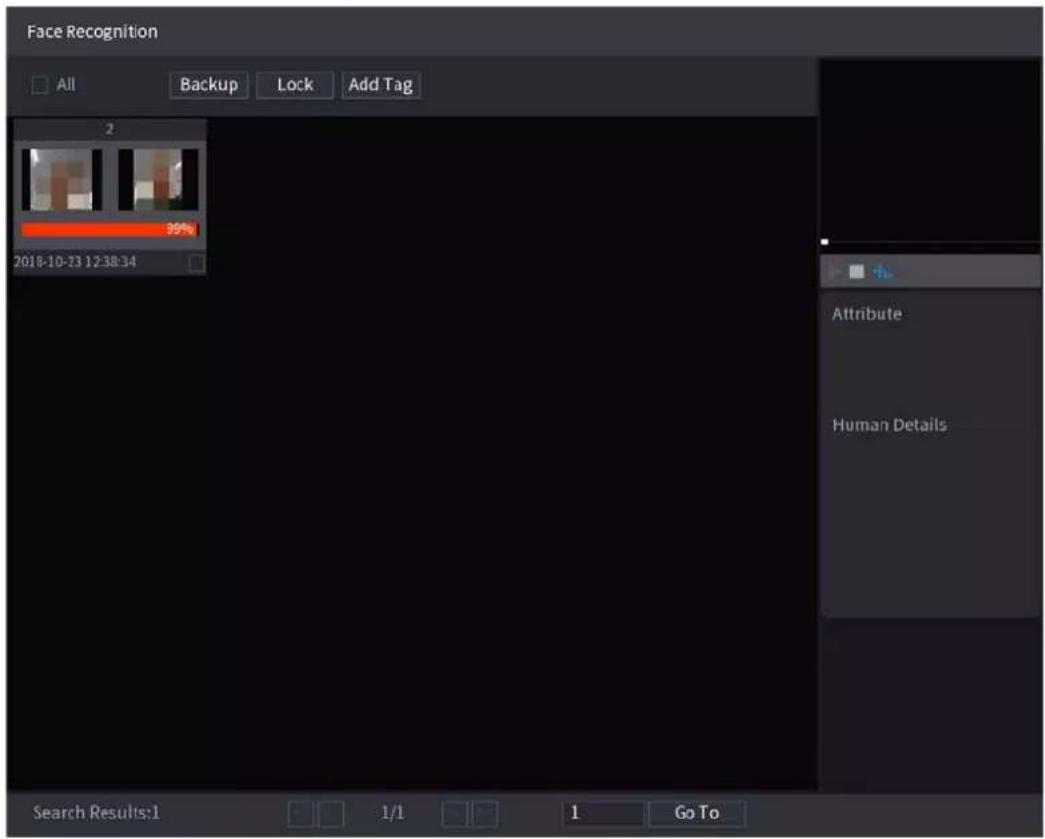Click the channel number 2 header

coord(109,129)
